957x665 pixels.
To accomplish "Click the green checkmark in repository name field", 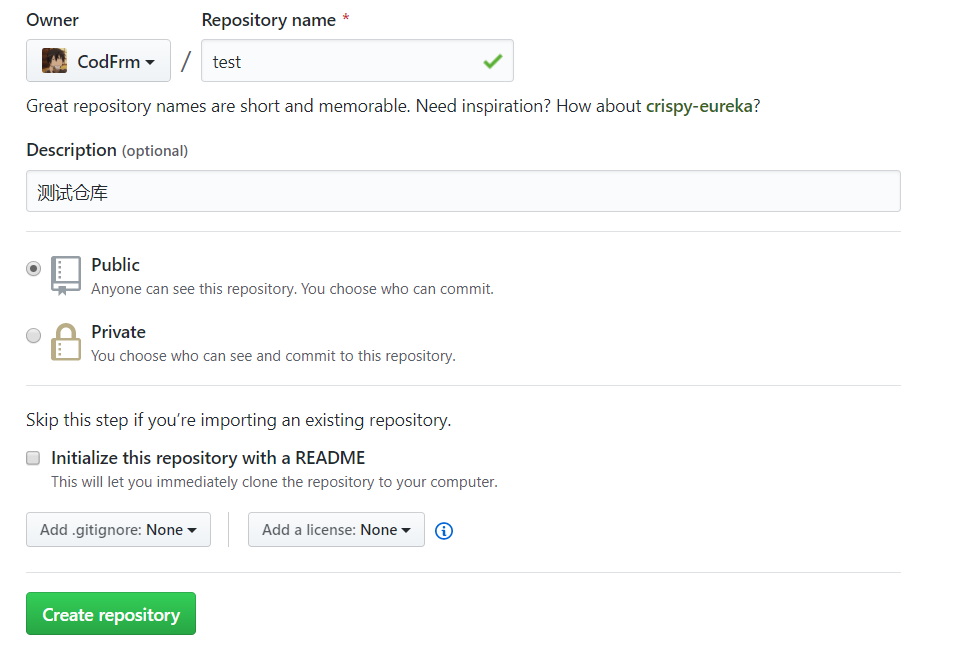I will click(x=492, y=61).
